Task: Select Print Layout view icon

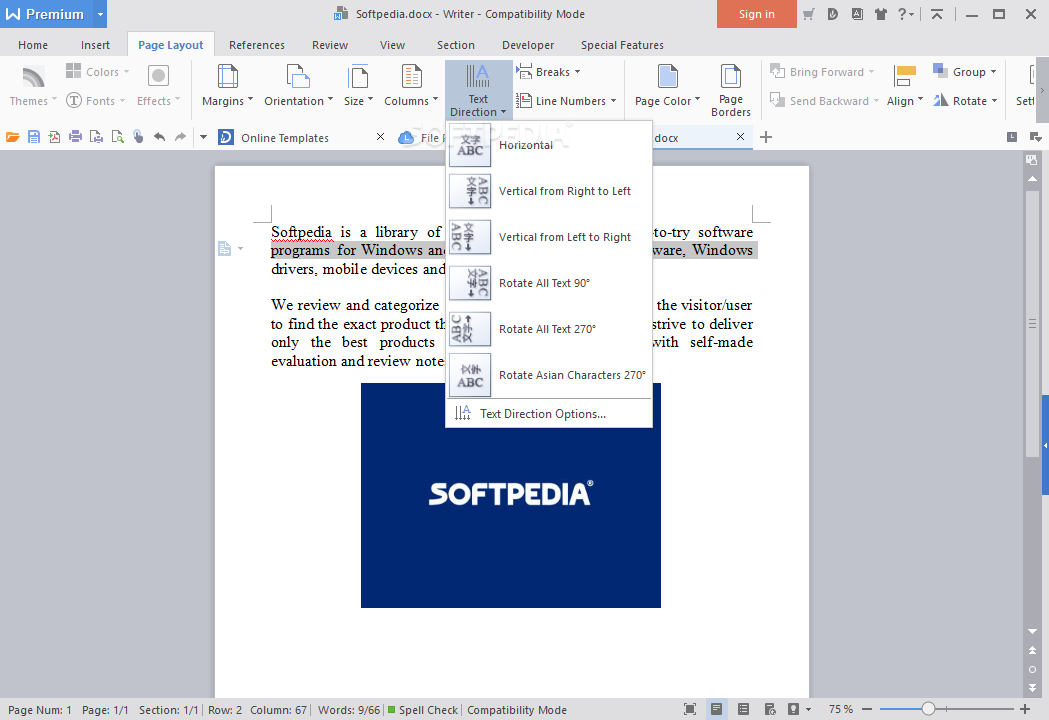Action: 717,709
